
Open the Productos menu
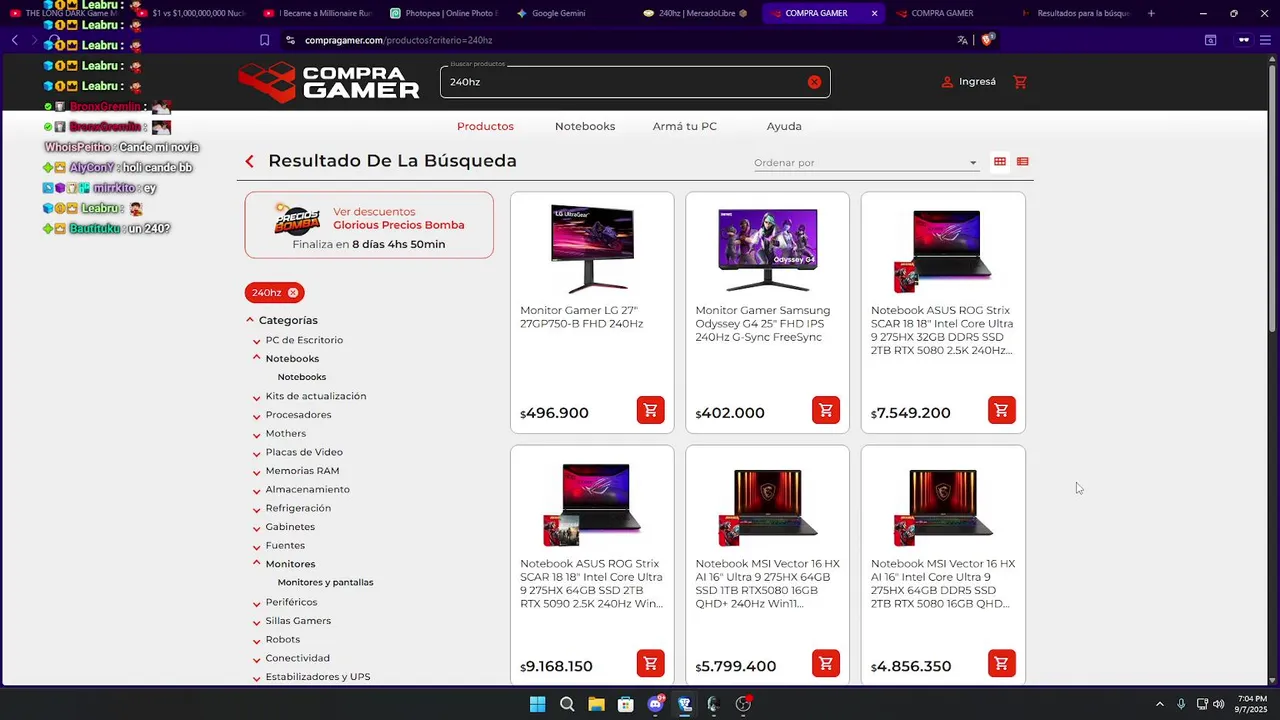click(485, 126)
